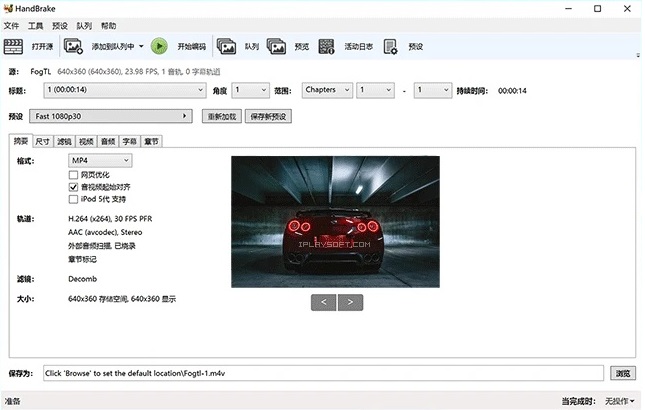Show previous preview frame with < button
This screenshot has height=410, width=645.
pos(323,302)
